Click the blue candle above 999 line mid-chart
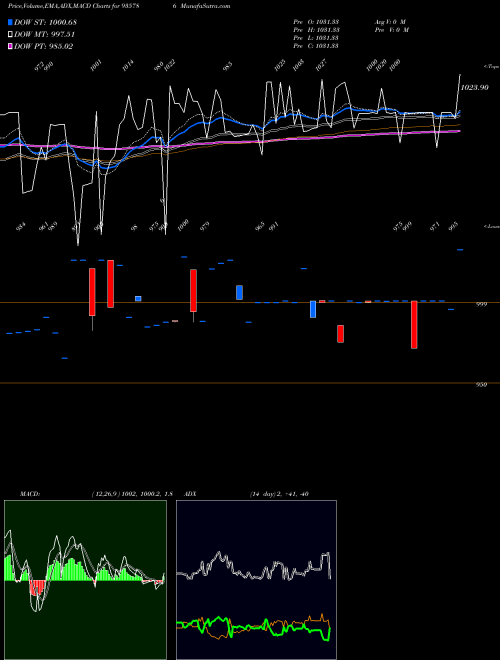Image resolution: width=500 pixels, height=660 pixels. (x=239, y=293)
